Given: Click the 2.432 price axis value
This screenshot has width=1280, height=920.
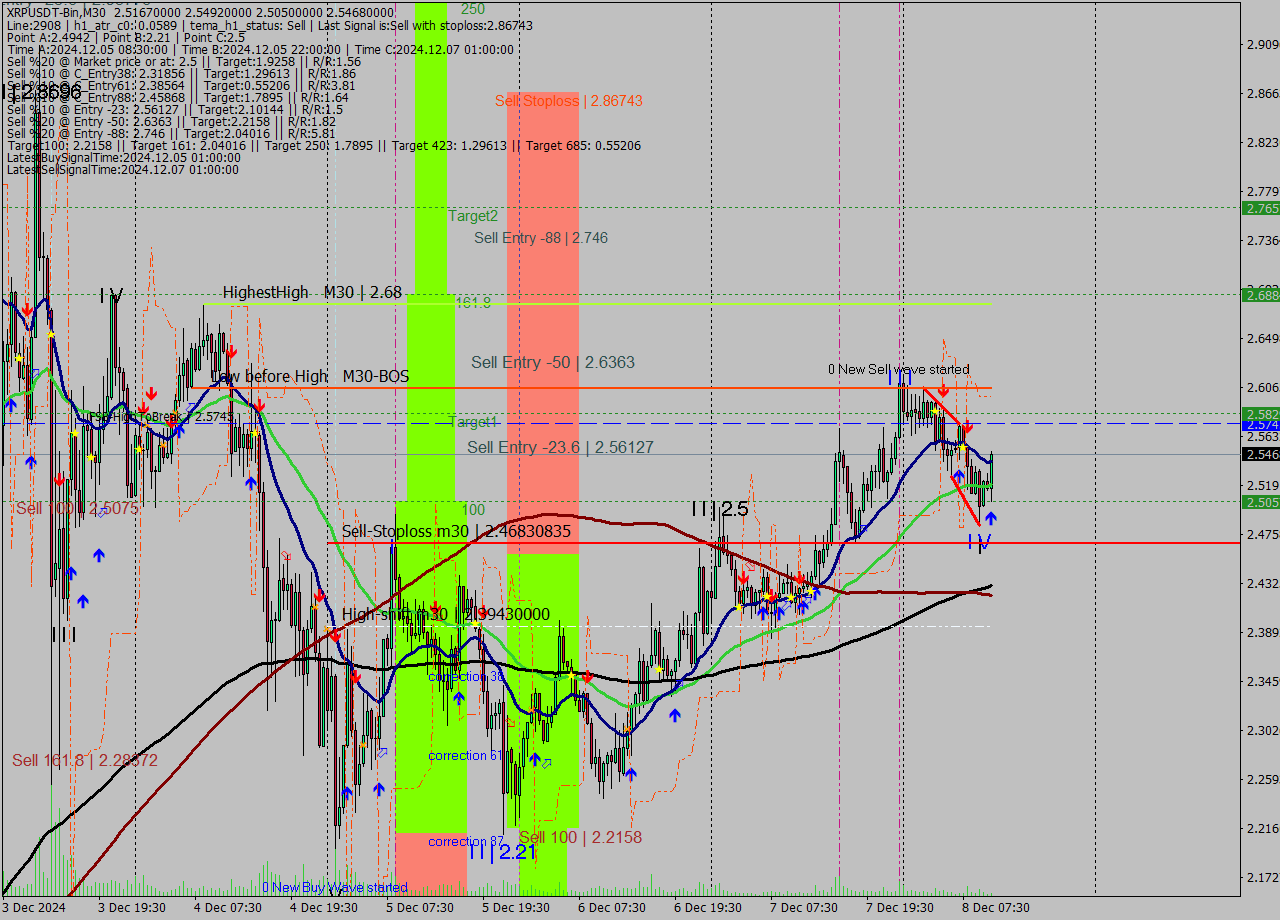Looking at the screenshot, I should pyautogui.click(x=1262, y=583).
